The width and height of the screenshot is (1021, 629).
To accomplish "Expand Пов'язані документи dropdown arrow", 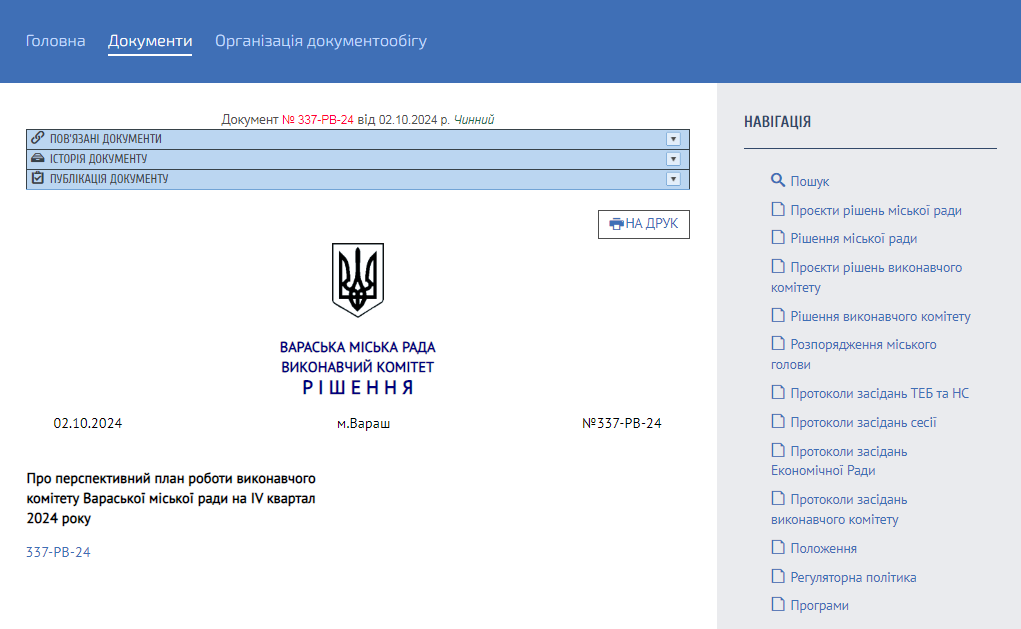I will tap(673, 139).
